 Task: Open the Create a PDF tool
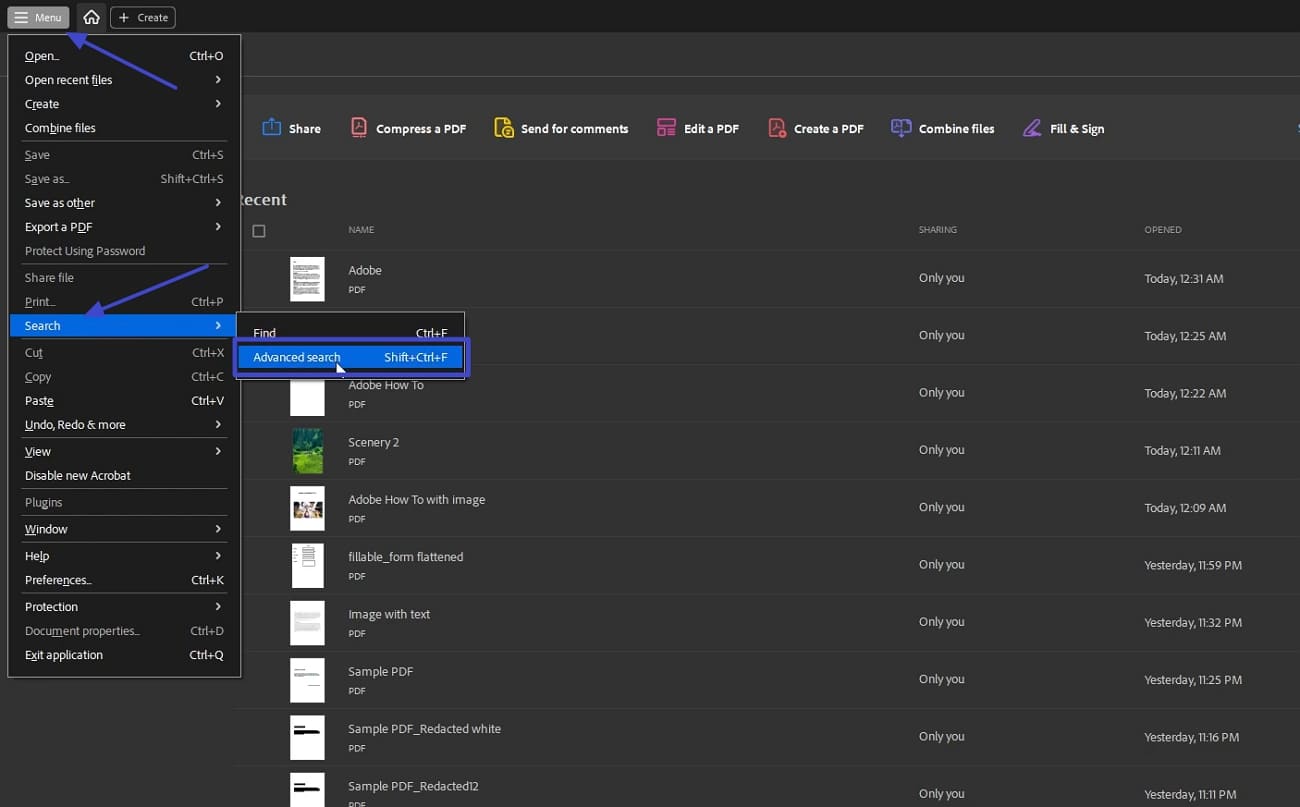[815, 128]
